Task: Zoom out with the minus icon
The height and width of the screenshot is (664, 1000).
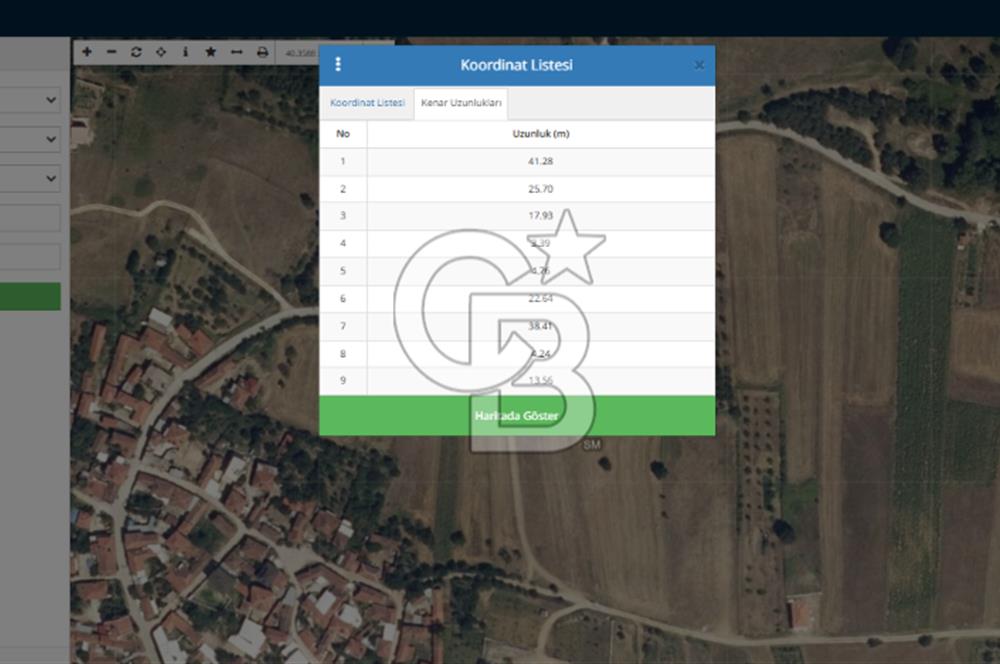Action: pyautogui.click(x=111, y=52)
